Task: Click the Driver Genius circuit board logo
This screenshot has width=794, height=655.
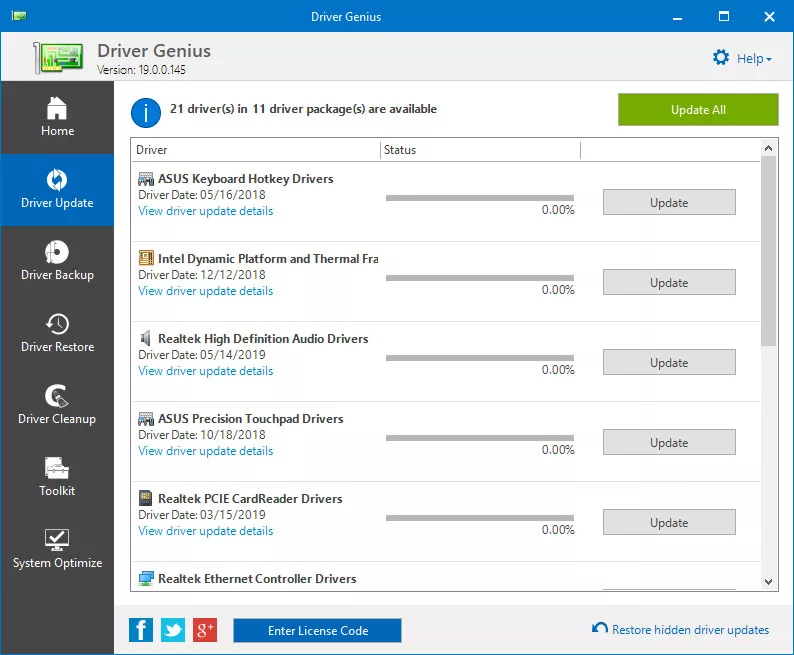Action: coord(58,58)
